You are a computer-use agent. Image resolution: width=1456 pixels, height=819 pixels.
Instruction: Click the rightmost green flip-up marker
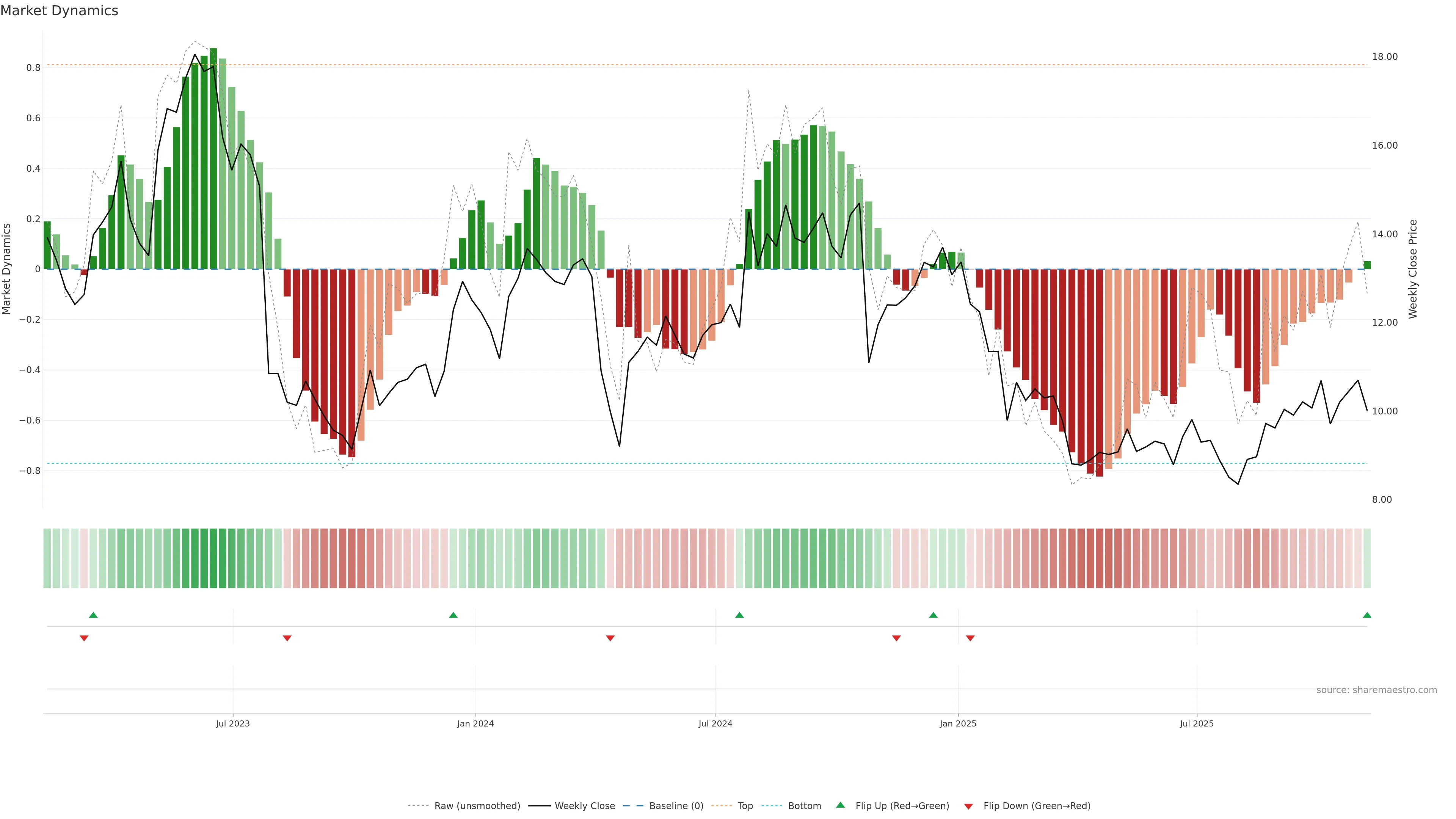point(1367,615)
